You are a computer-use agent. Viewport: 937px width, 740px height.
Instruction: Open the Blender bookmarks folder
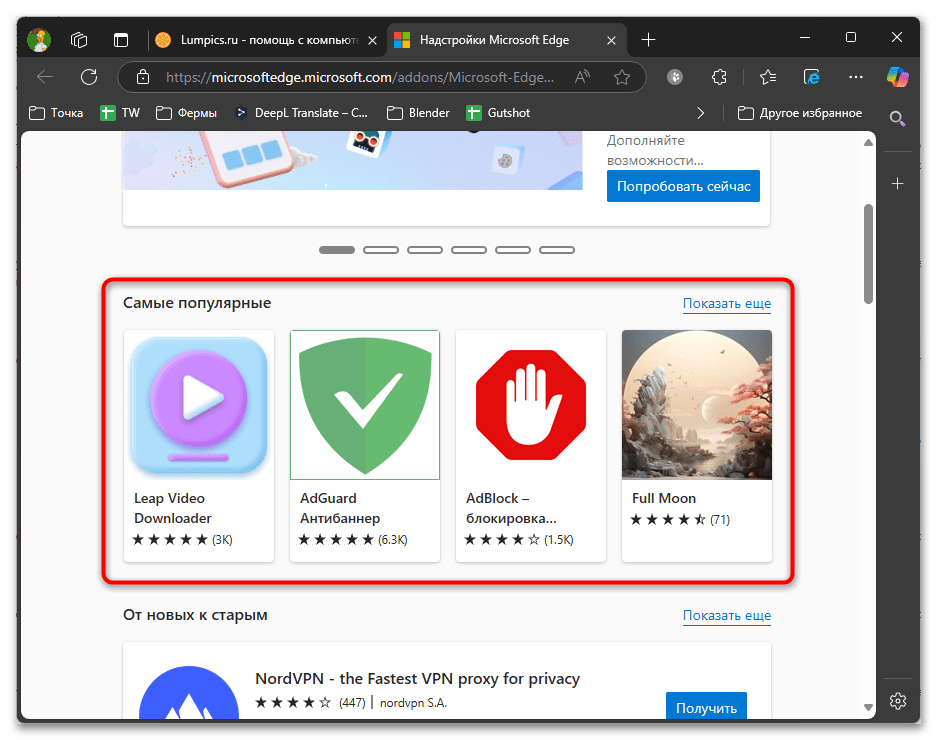coord(418,113)
